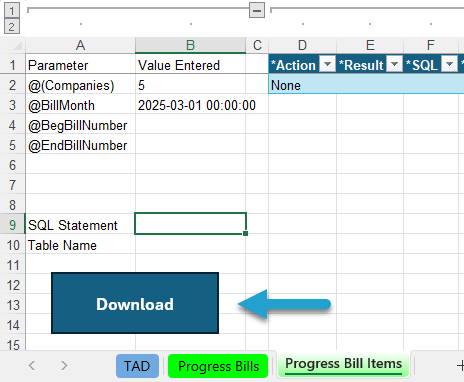This screenshot has height=382, width=464.
Task: Select column E header
Action: tap(370, 45)
